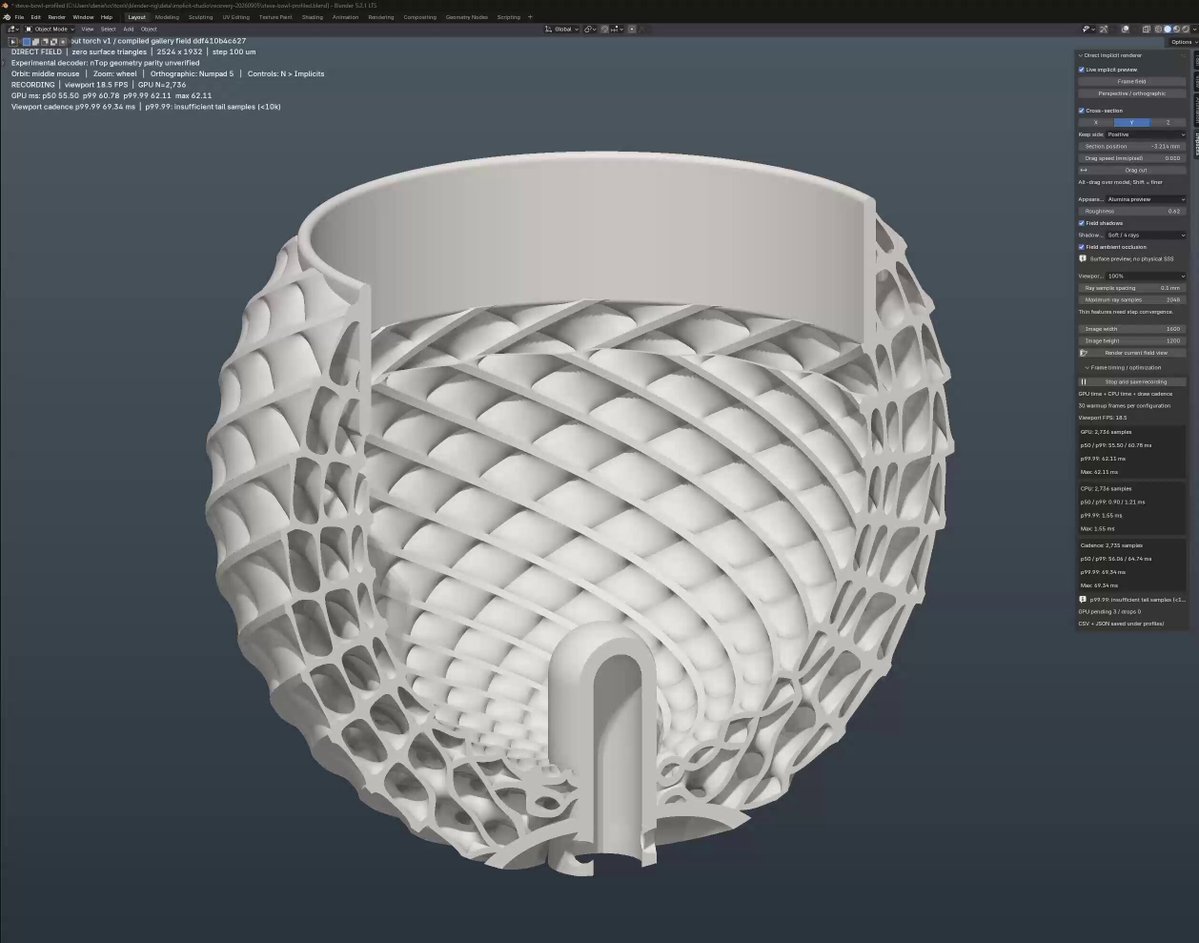Viewport: 1199px width, 943px height.
Task: Click the pause icon on Stop and save recording
Action: point(1084,382)
